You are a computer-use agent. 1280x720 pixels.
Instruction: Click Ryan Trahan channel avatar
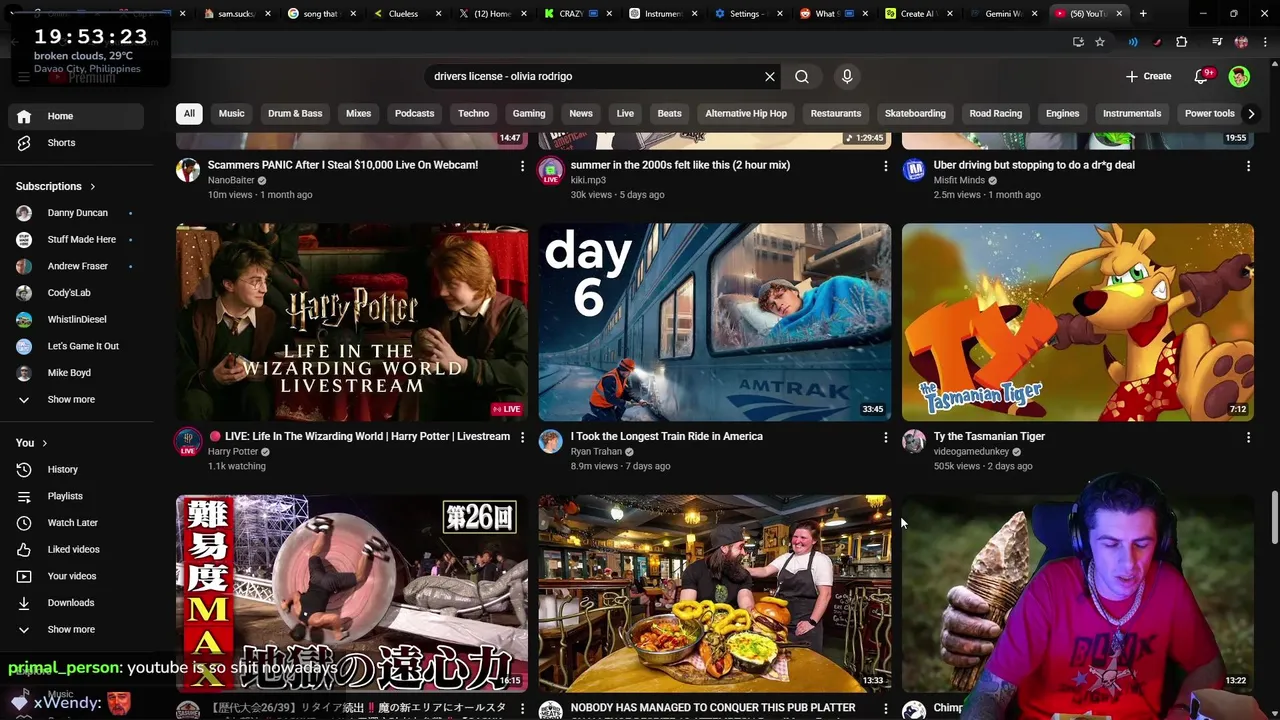coord(551,442)
